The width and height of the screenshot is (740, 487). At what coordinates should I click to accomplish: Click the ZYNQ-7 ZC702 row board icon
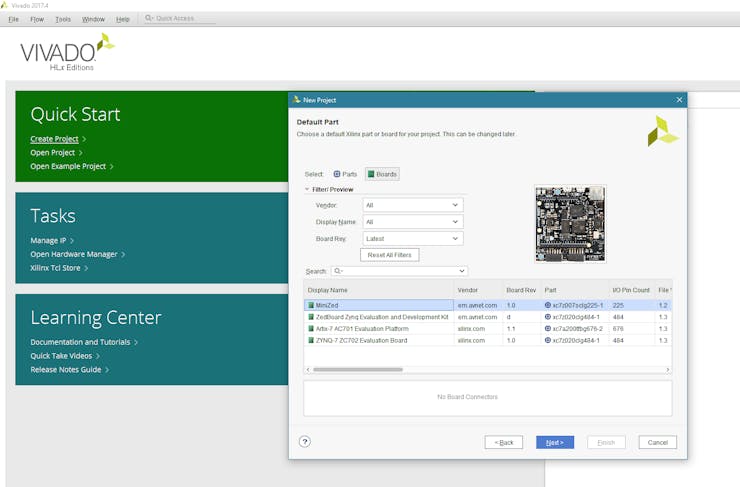311,340
